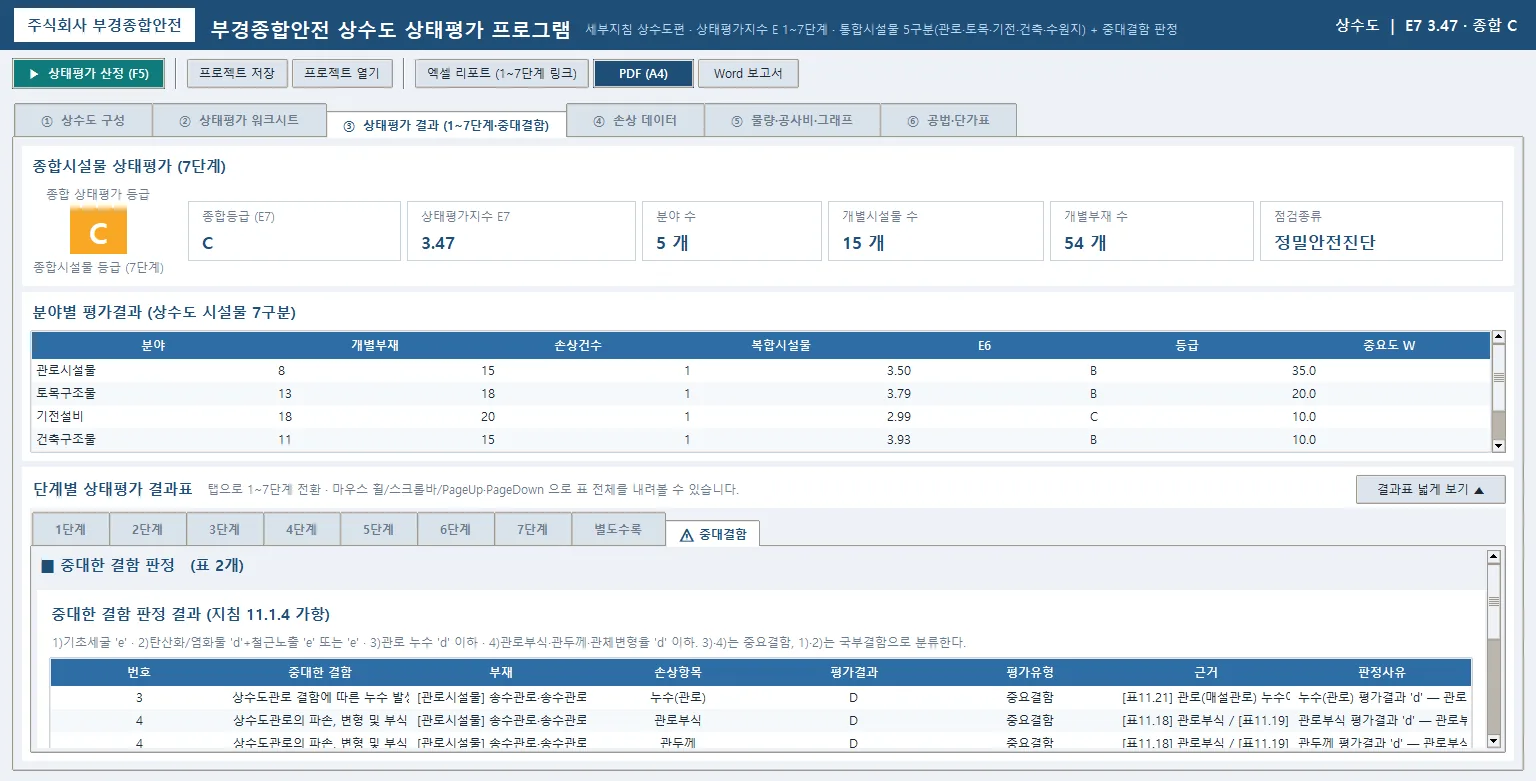
Task: Click 프로젝트 저장 button
Action: 238,74
